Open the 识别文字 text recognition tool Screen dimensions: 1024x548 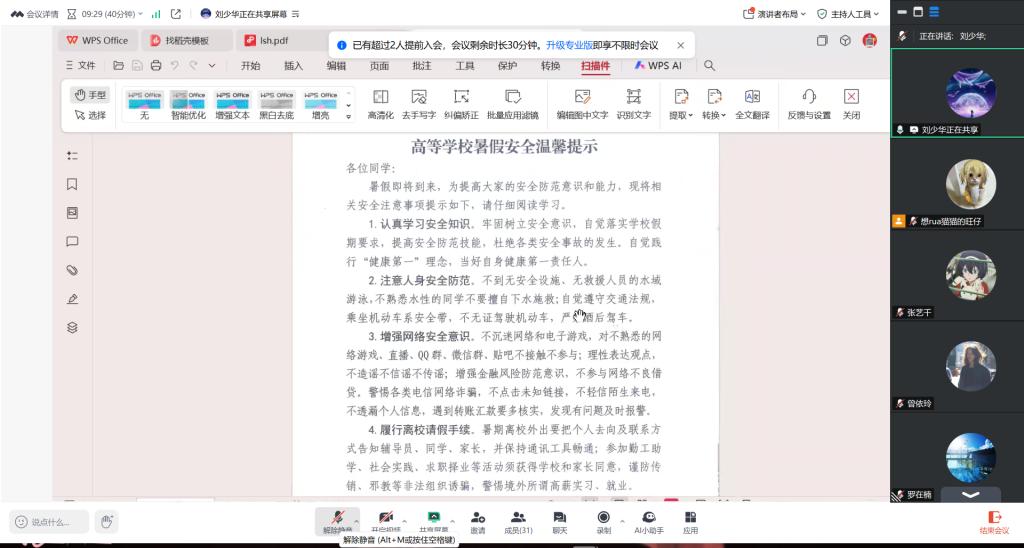[x=633, y=104]
